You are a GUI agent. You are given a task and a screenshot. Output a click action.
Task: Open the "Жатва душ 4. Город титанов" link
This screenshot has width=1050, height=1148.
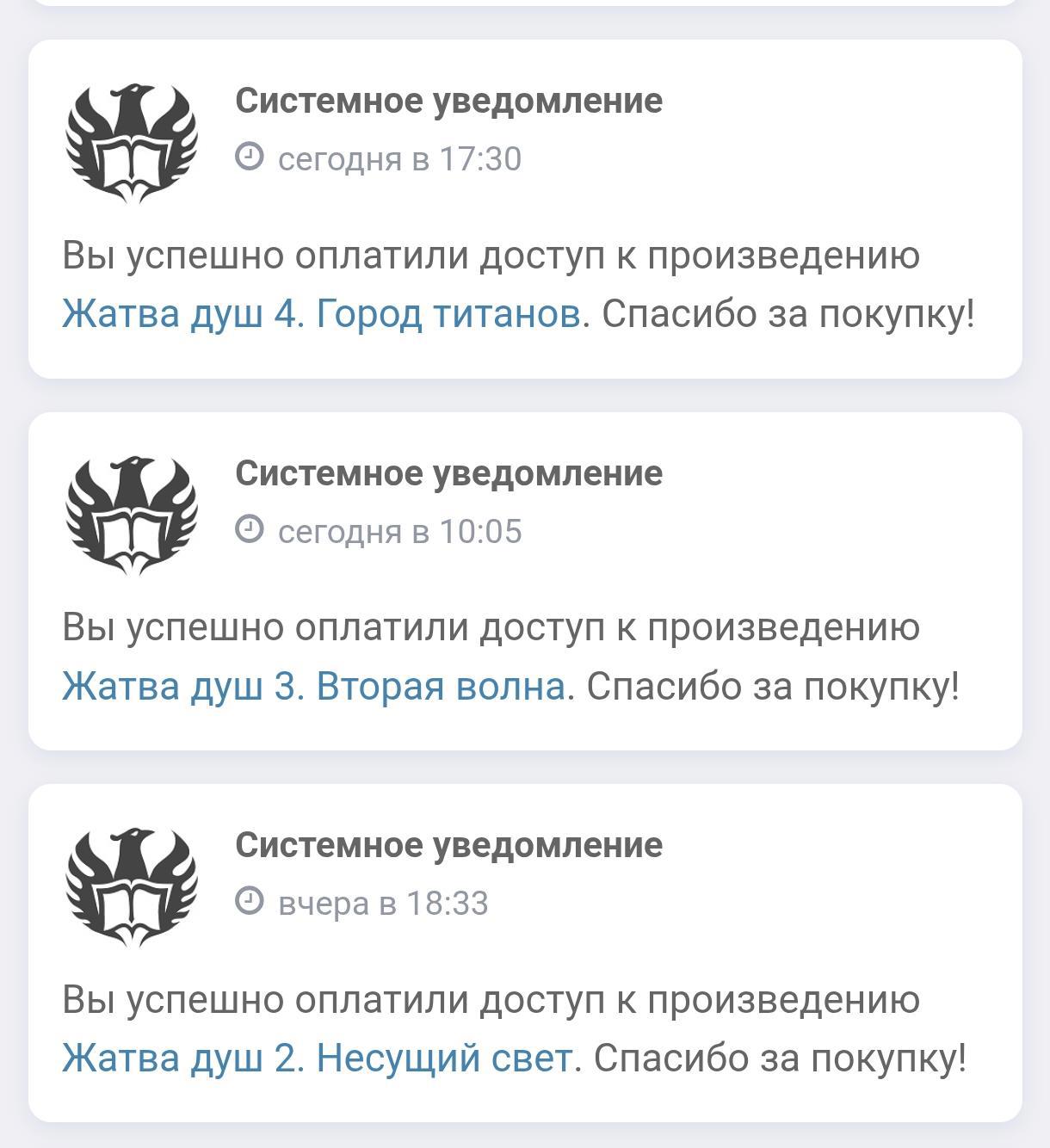(321, 314)
